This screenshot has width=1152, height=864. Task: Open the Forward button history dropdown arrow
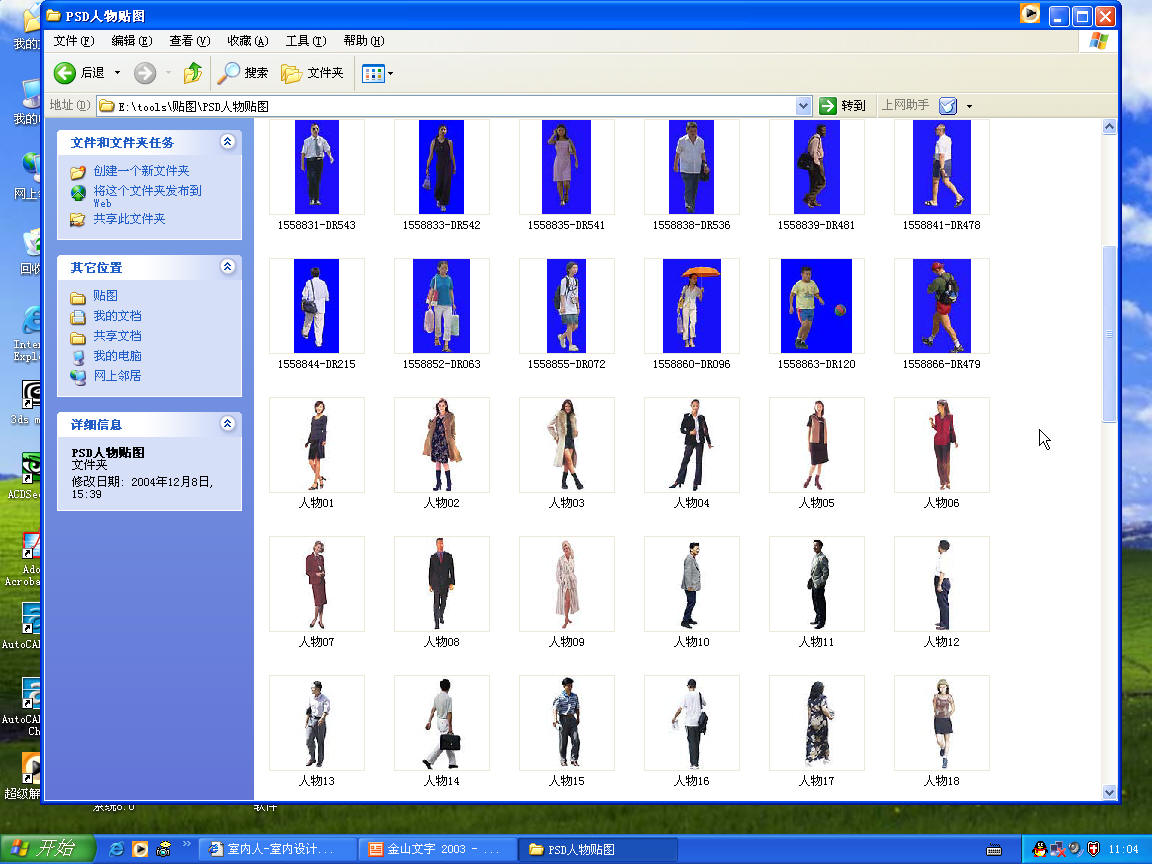pyautogui.click(x=168, y=73)
